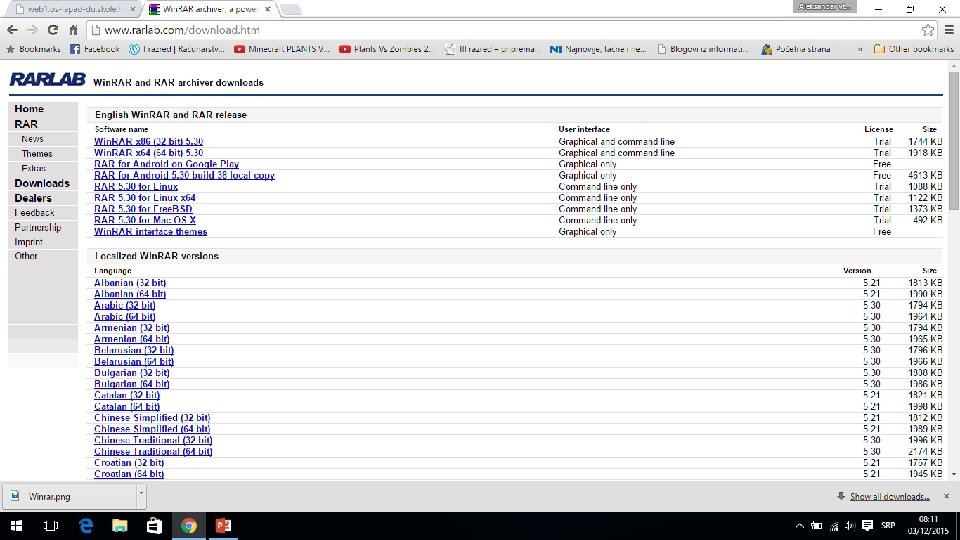Reload the page with the refresh icon

click(x=53, y=30)
